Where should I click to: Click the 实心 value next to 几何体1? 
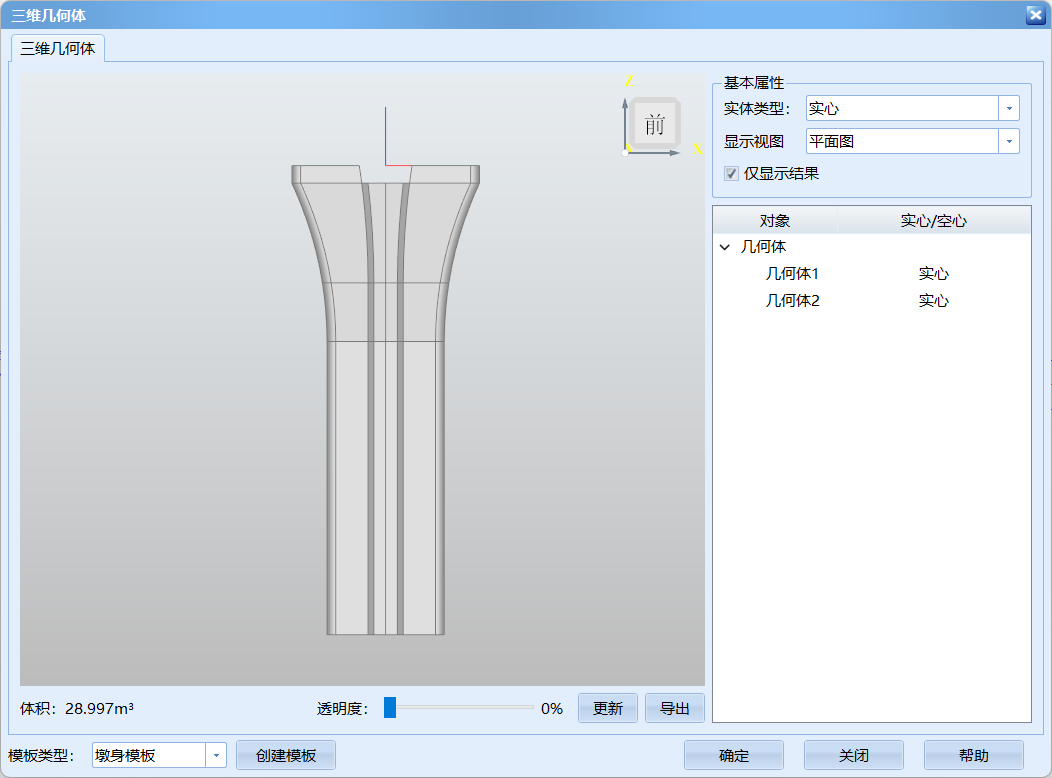click(933, 273)
